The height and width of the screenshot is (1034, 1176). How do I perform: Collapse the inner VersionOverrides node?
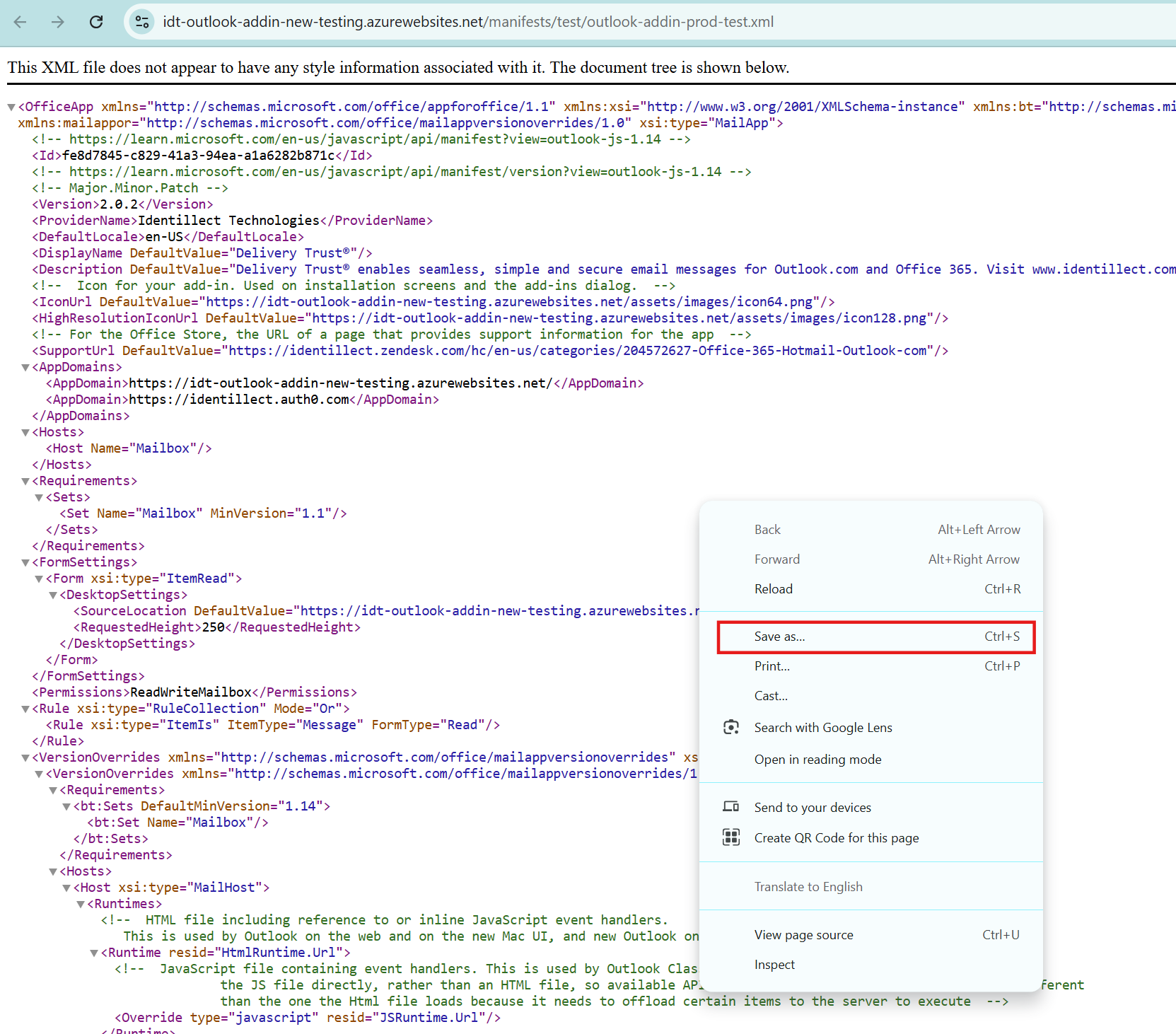click(40, 774)
